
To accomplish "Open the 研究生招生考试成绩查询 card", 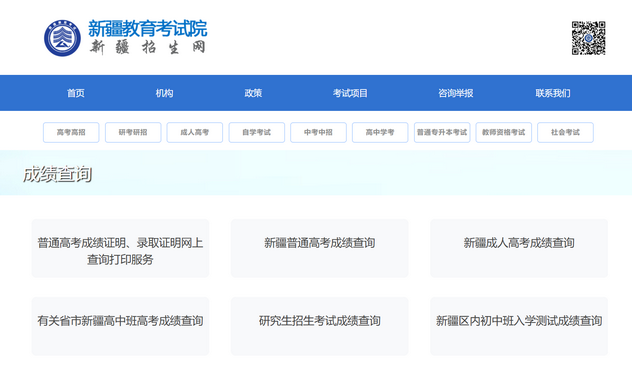I will click(x=320, y=326).
